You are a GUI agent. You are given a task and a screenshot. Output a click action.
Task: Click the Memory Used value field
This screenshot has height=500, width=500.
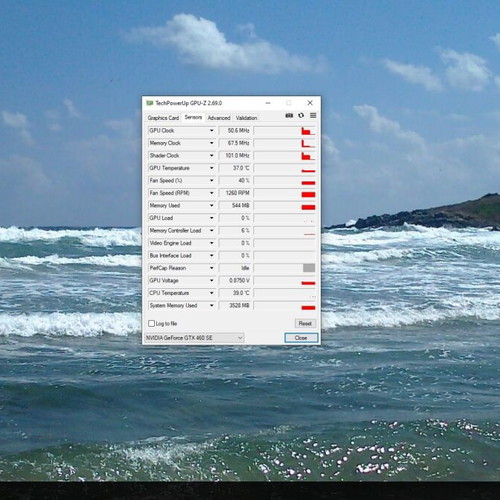[235, 206]
